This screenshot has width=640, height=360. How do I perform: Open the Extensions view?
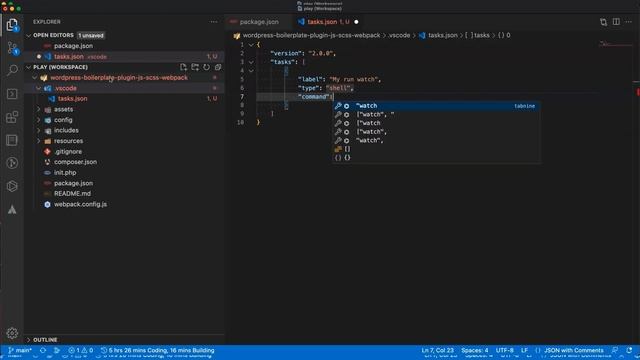click(x=12, y=117)
